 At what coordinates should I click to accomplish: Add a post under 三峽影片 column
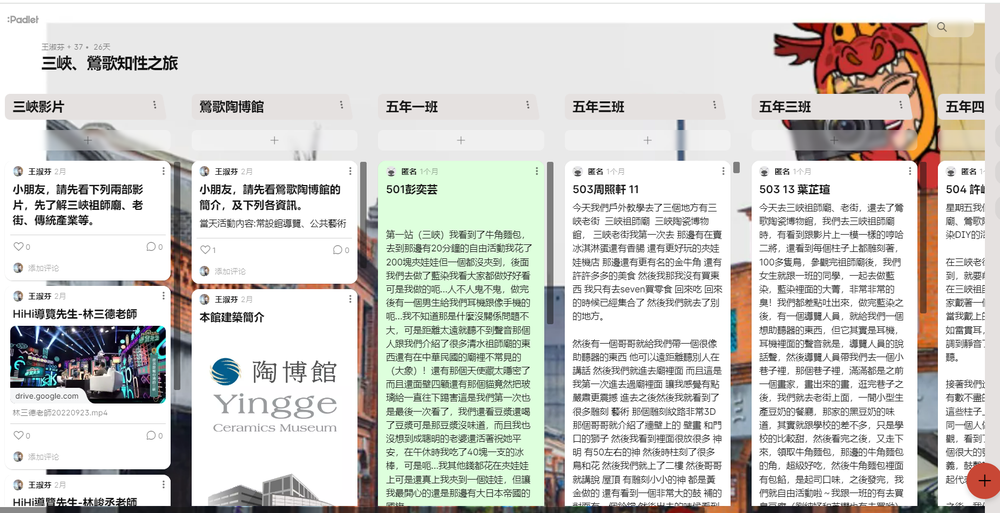pos(88,140)
